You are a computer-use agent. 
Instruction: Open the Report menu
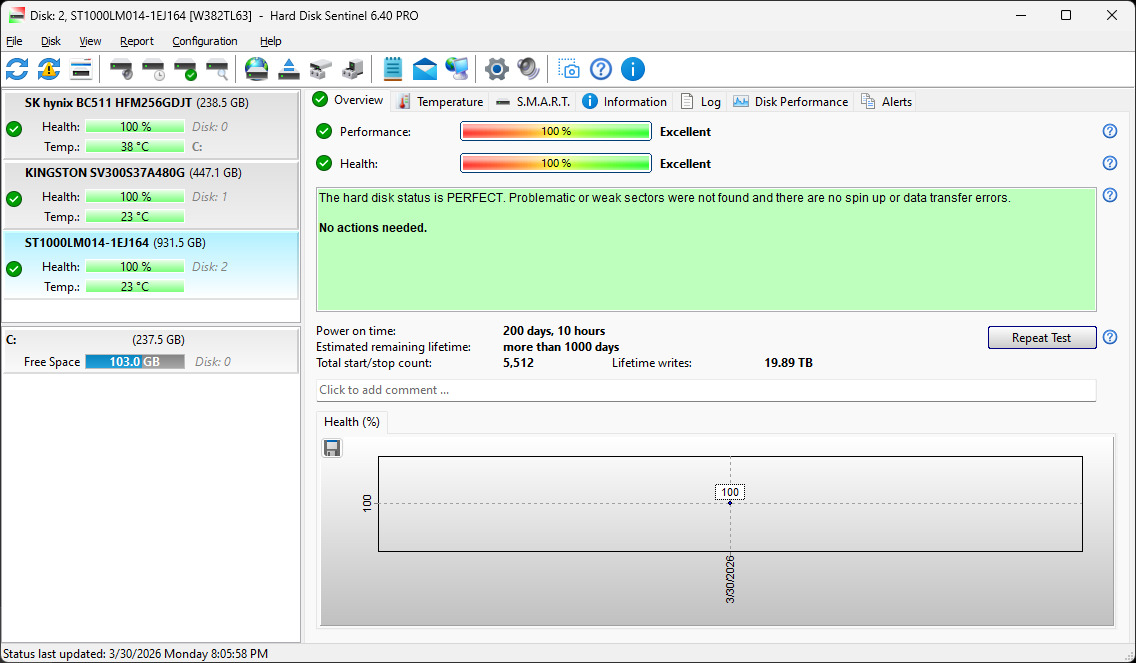coord(137,41)
